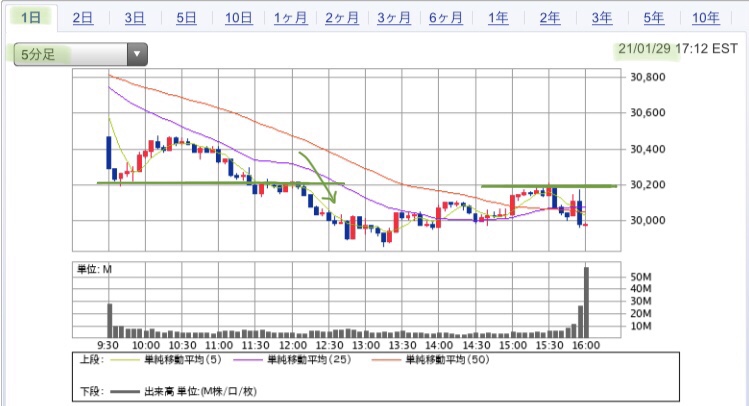Click the 10M volume axis label
The width and height of the screenshot is (749, 406).
tap(641, 326)
